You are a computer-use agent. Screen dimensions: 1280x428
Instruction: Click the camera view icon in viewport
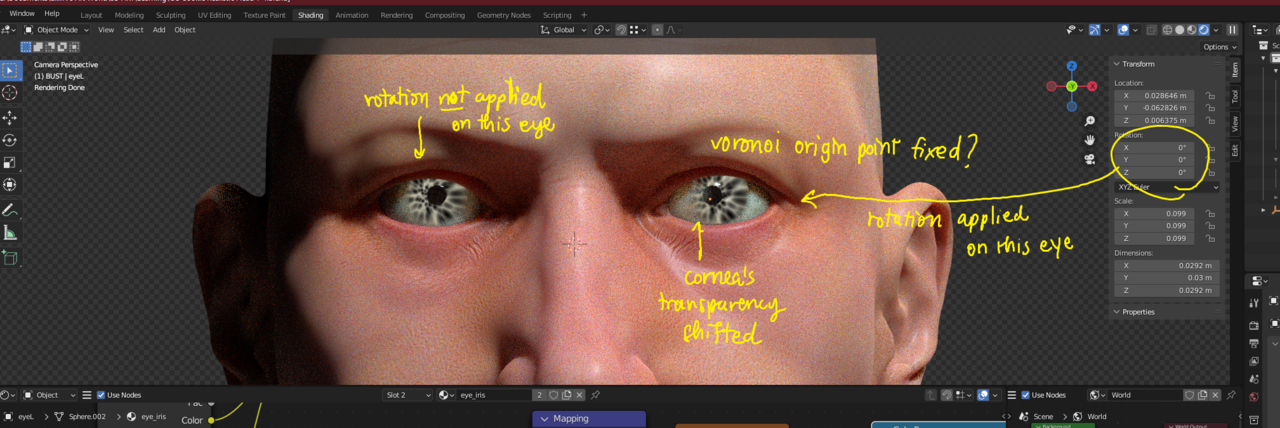point(1089,159)
